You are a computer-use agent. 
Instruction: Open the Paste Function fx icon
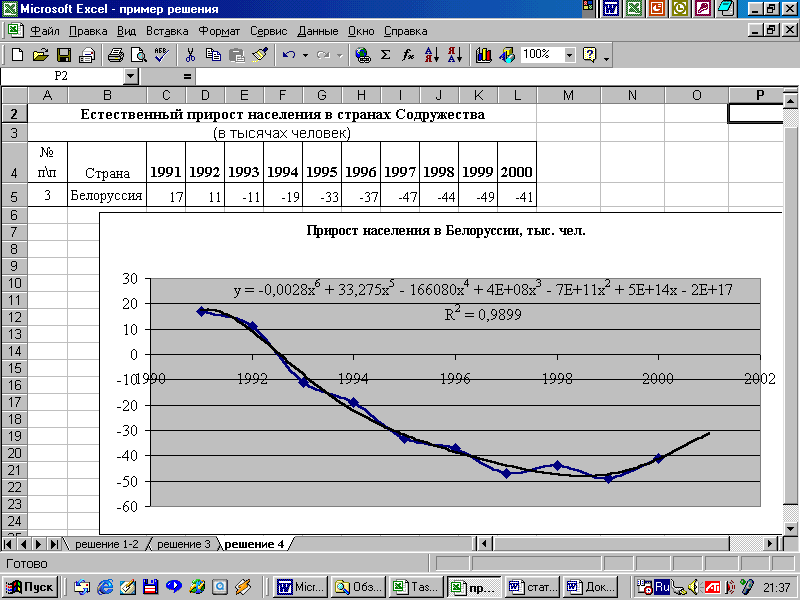click(x=408, y=55)
